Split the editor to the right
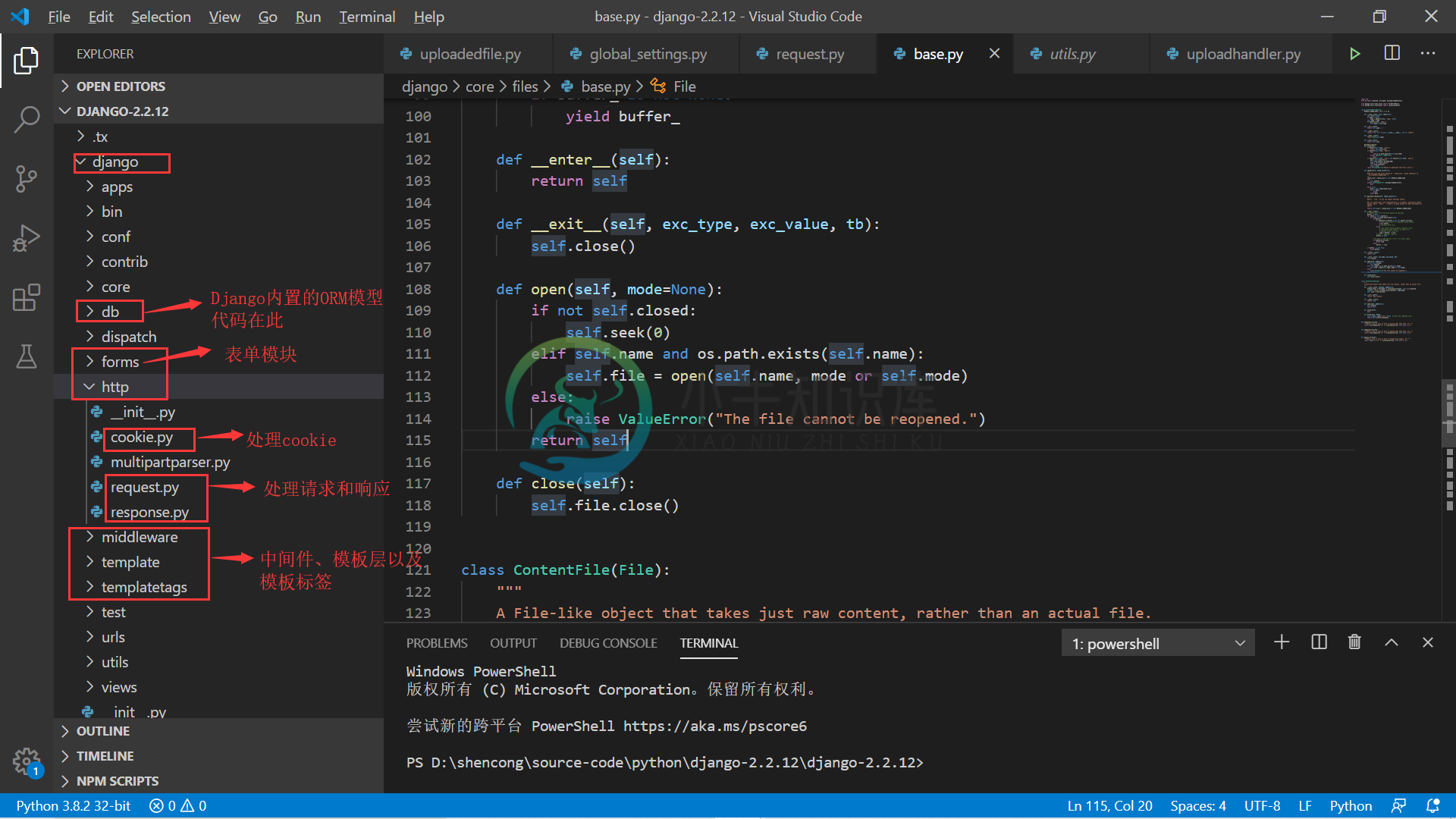The image size is (1456, 819). (x=1392, y=53)
